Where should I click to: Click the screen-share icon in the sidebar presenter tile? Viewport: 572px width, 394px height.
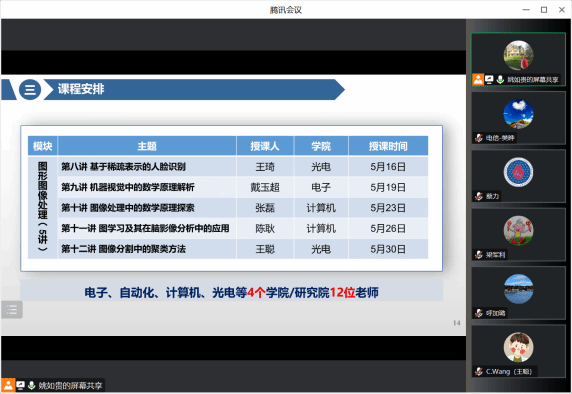click(x=489, y=79)
